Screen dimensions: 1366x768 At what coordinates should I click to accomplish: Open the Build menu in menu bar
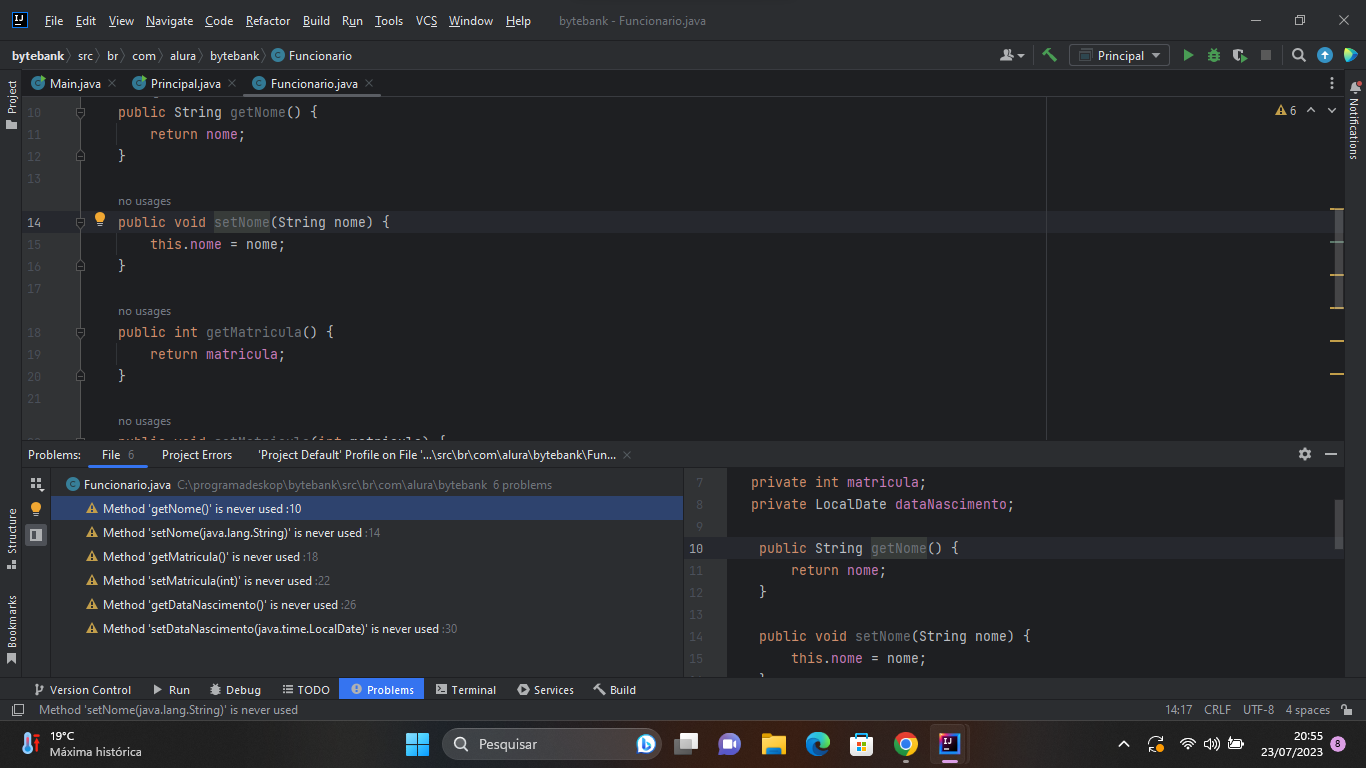[x=316, y=21]
